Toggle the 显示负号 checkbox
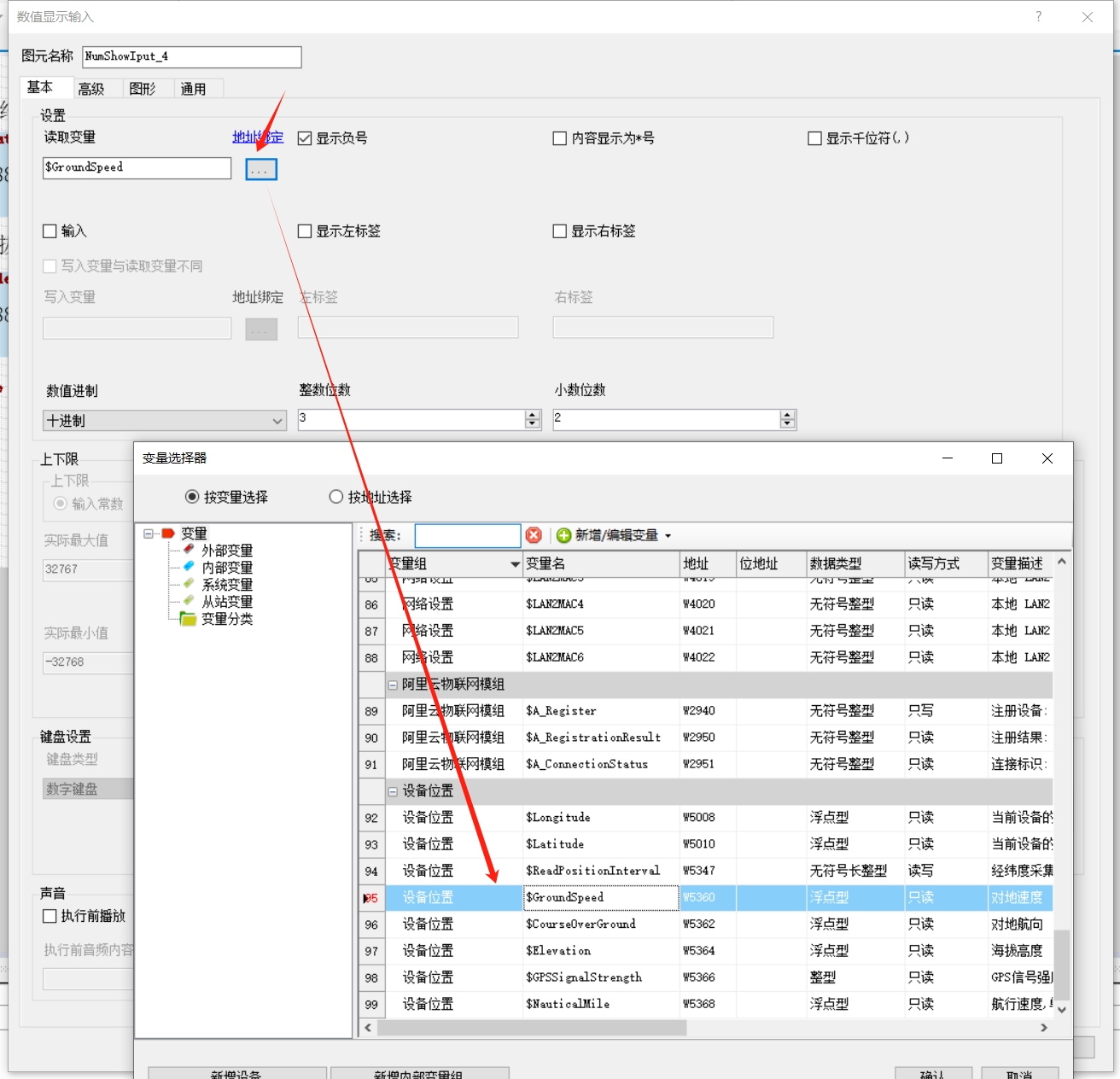The width and height of the screenshot is (1120, 1079). [x=304, y=138]
